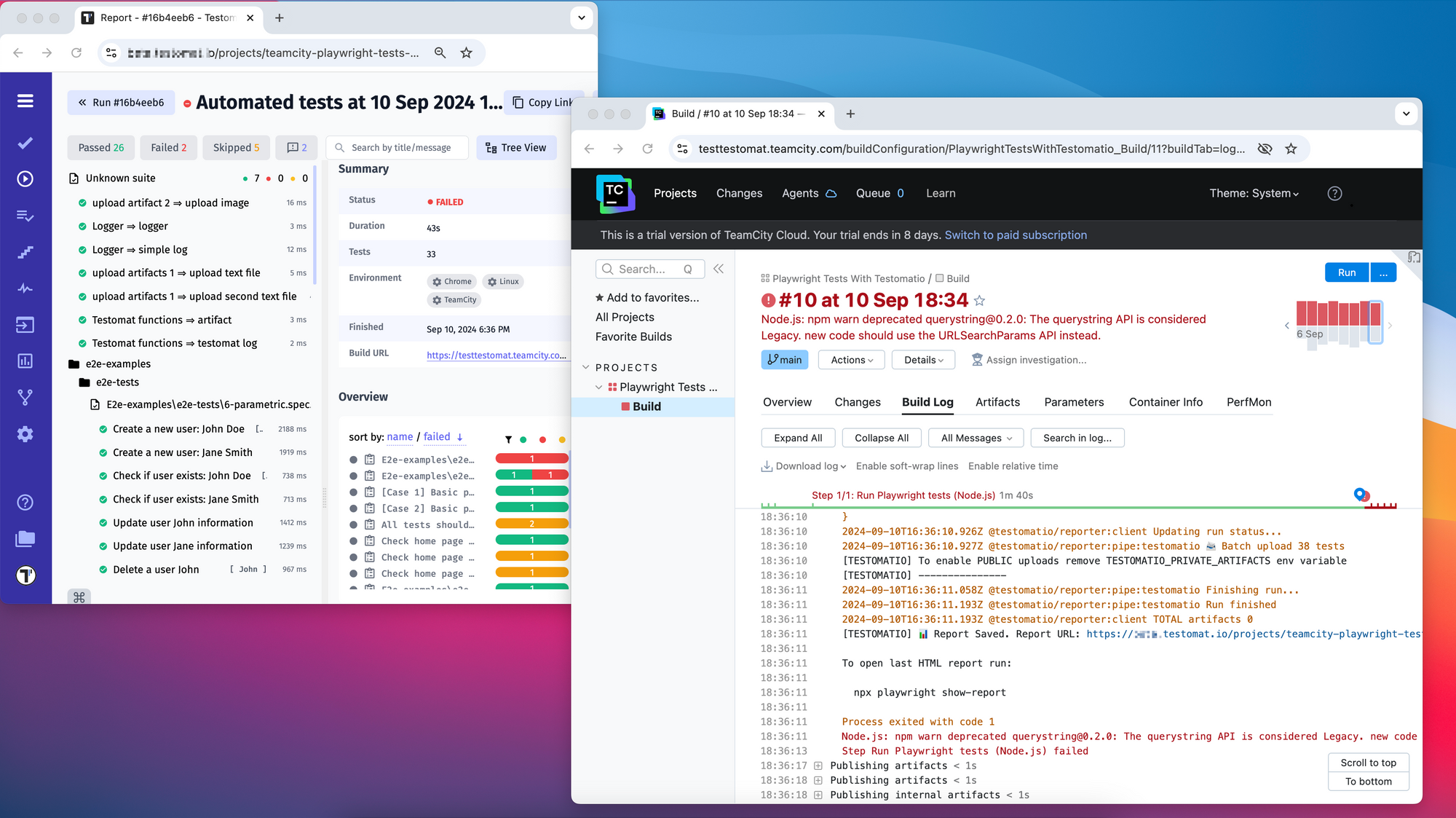Bookmark the TeamCity page with star icon
Image resolution: width=1456 pixels, height=818 pixels.
pyautogui.click(x=1291, y=149)
